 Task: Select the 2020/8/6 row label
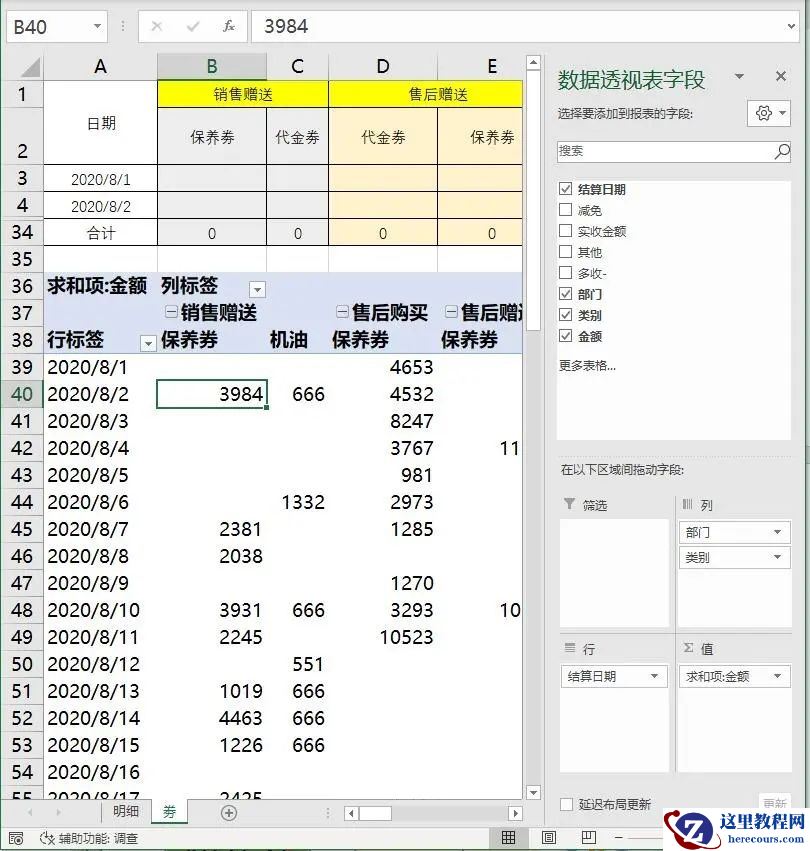tap(100, 502)
